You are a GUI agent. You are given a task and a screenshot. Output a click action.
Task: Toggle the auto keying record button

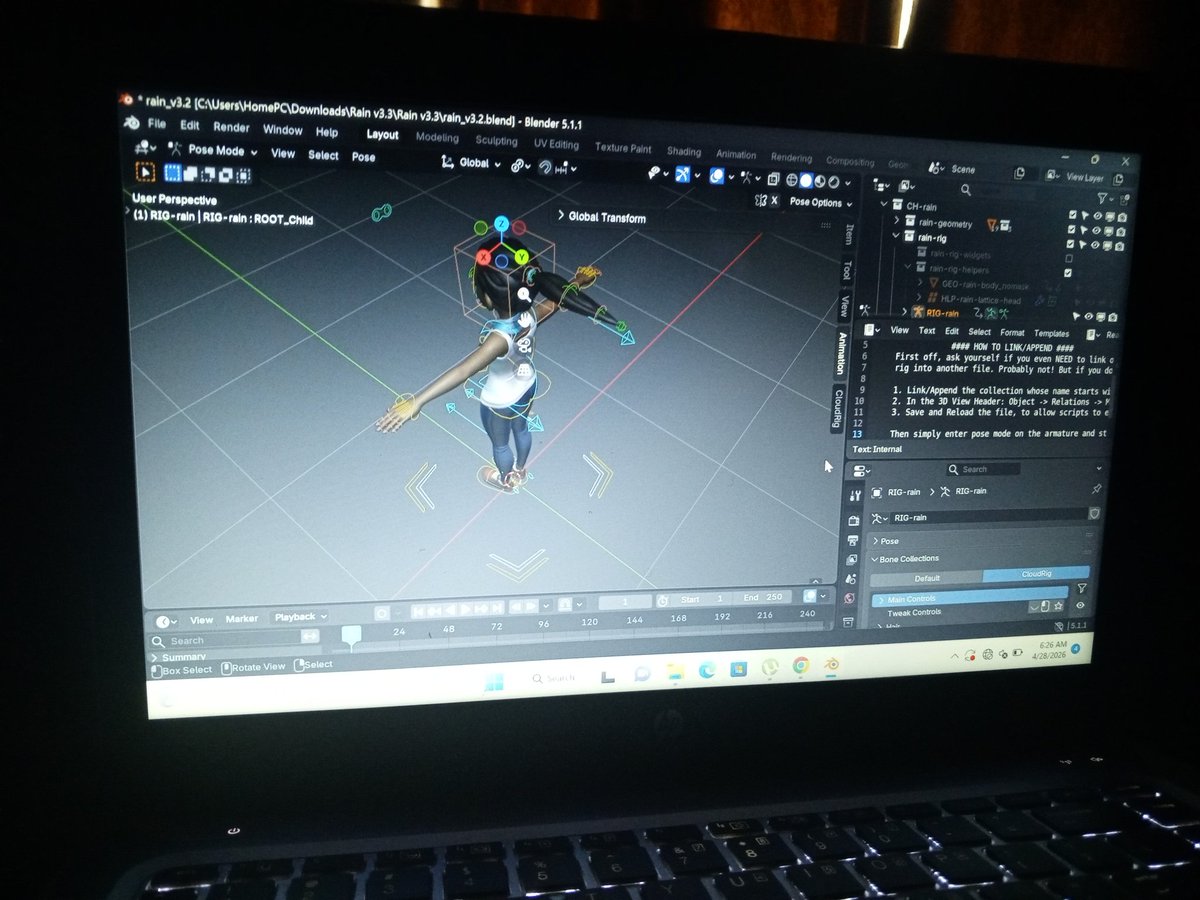tap(382, 611)
